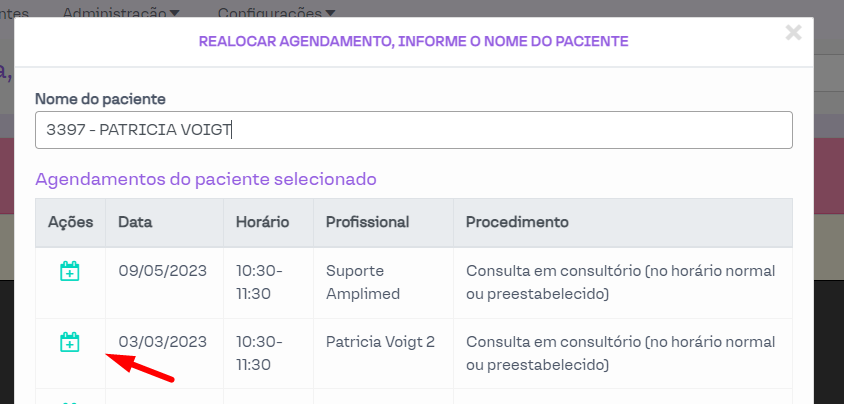Click the Procedimento column header
The height and width of the screenshot is (404, 844).
(517, 221)
